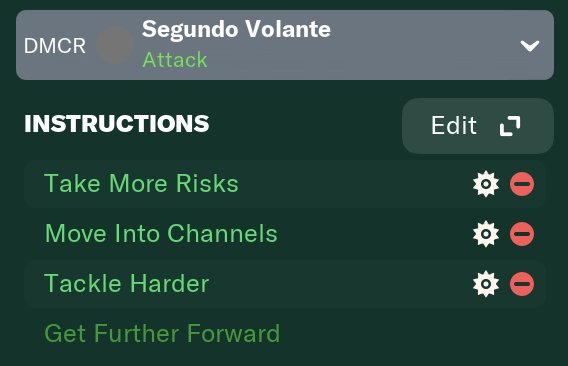Image resolution: width=568 pixels, height=366 pixels.
Task: Select the Take More Risks instruction text
Action: click(x=141, y=183)
